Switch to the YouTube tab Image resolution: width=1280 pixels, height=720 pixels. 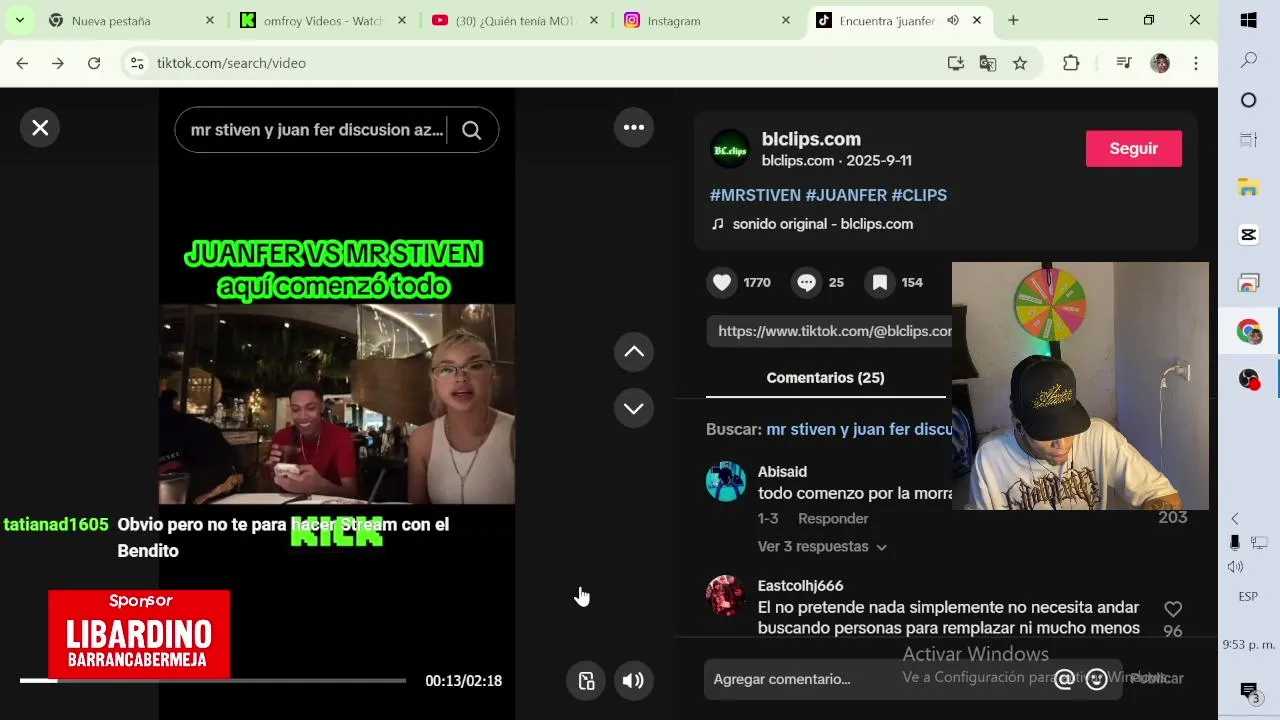tap(512, 21)
